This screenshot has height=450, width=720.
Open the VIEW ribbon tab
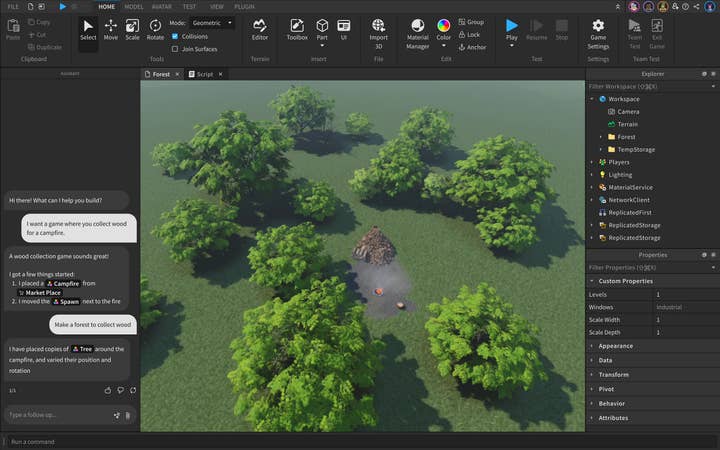216,6
